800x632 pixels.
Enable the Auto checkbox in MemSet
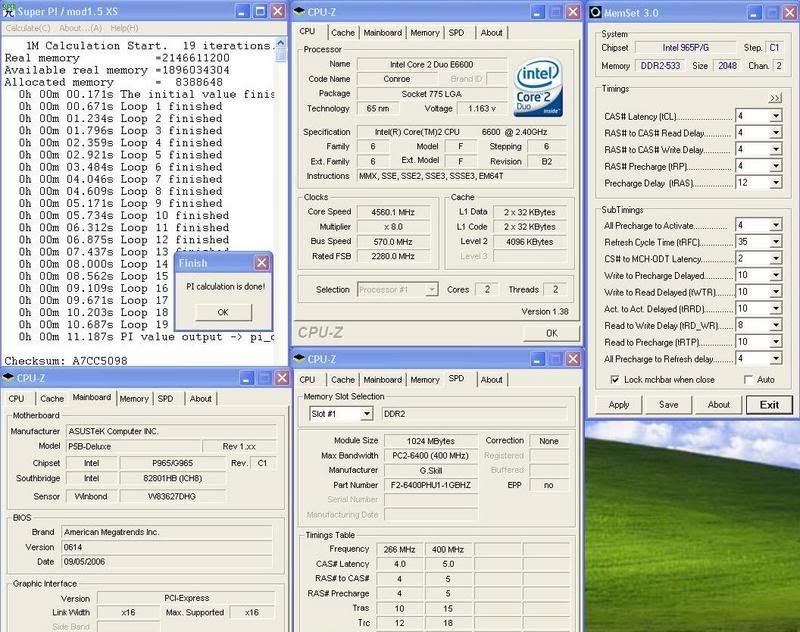[748, 380]
